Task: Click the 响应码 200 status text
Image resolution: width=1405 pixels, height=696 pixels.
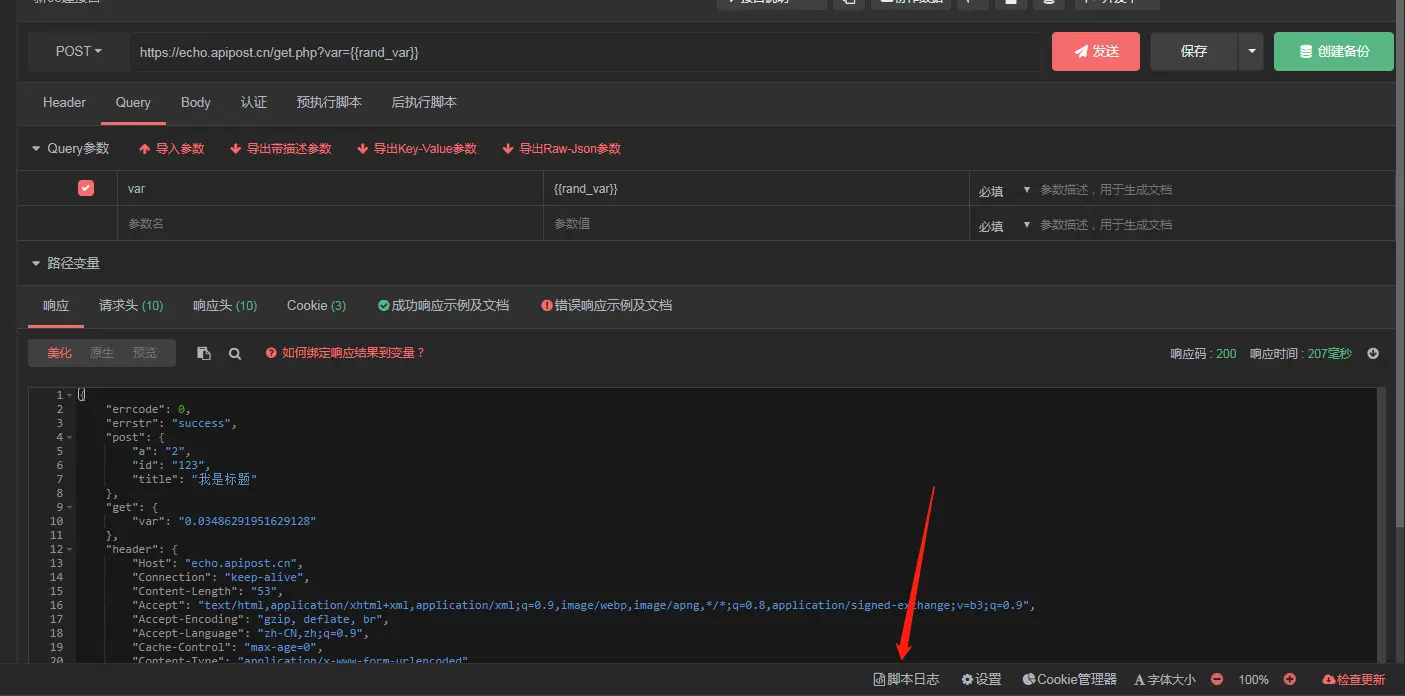Action: click(1203, 354)
